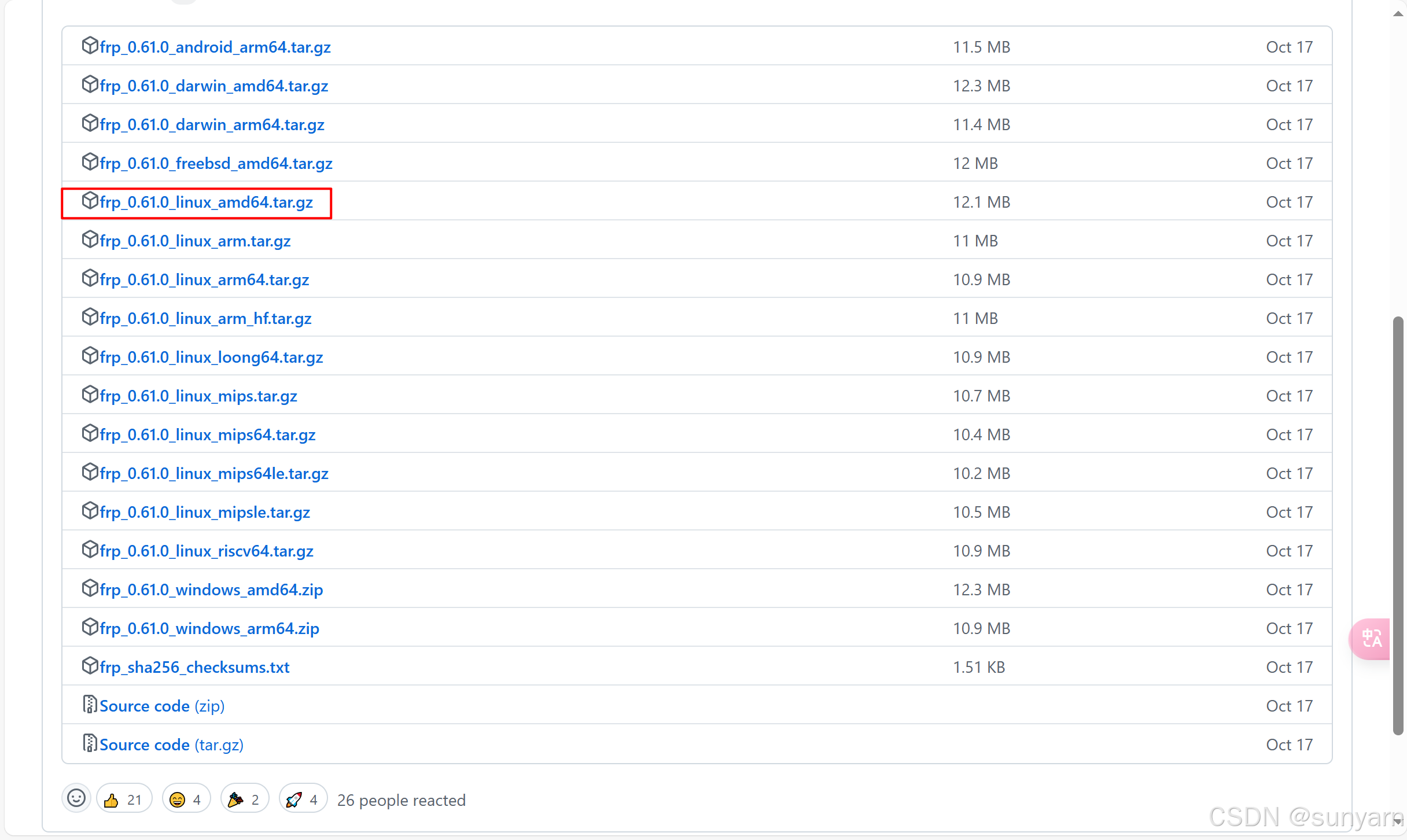Click the package icon beside frp_sha256_checksums.txt
This screenshot has height=840, width=1407.
click(x=90, y=666)
